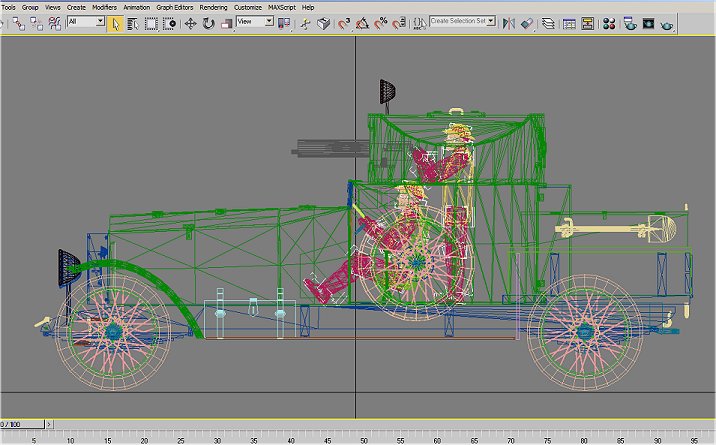This screenshot has height=445, width=716.
Task: Select the machine gun barrel in viewport
Action: tap(331, 148)
